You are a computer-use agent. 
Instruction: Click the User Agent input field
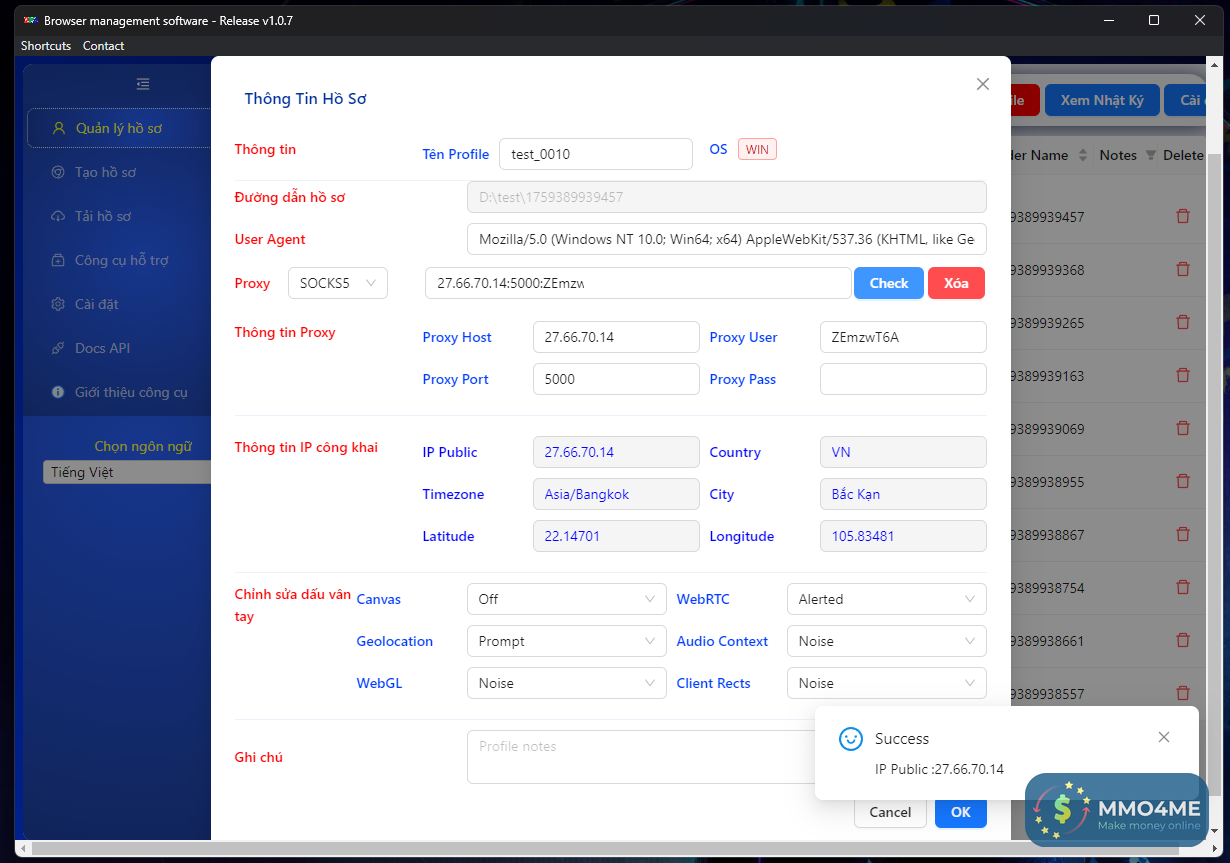pyautogui.click(x=727, y=239)
